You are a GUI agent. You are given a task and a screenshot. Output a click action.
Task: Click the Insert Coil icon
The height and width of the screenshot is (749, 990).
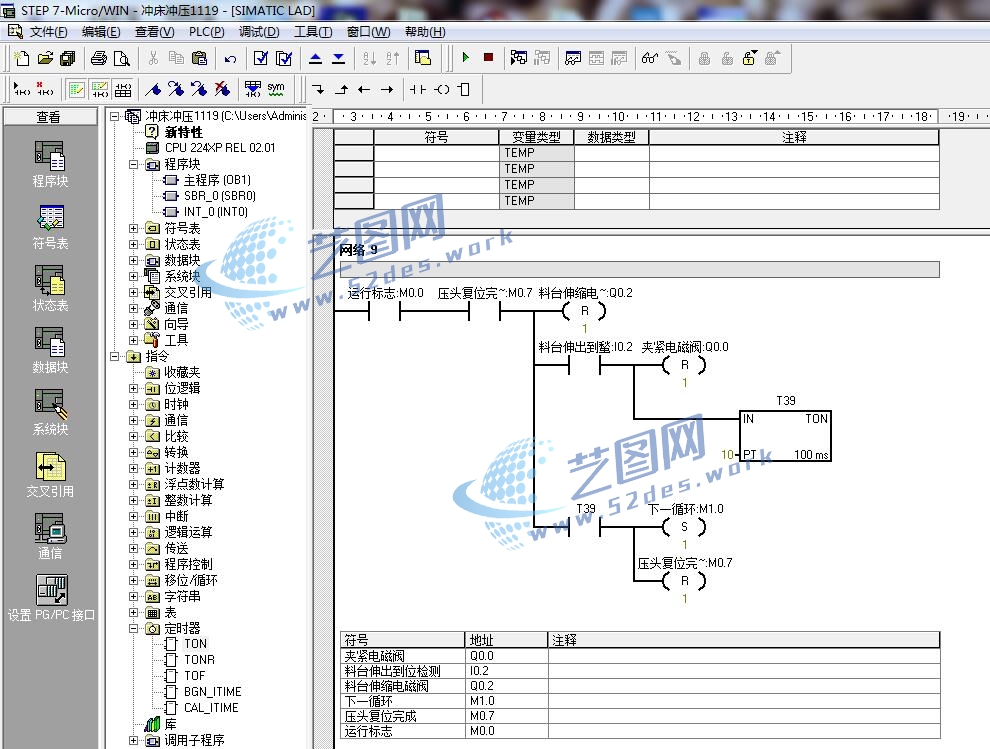[442, 90]
